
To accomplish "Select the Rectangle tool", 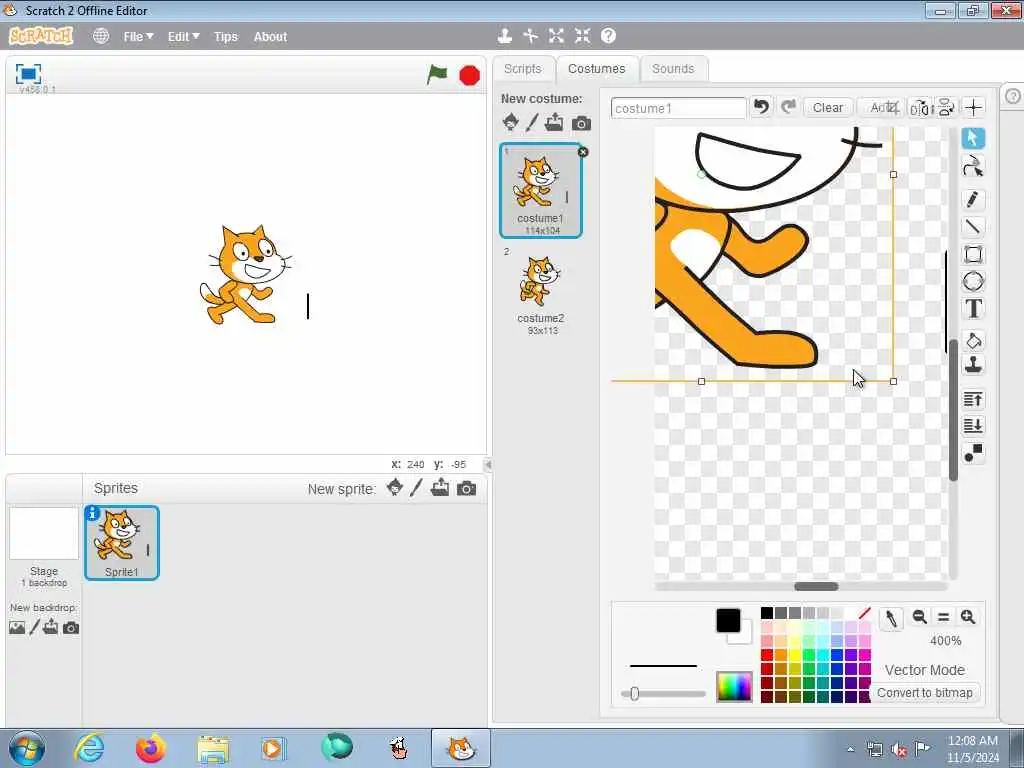I will pyautogui.click(x=973, y=254).
